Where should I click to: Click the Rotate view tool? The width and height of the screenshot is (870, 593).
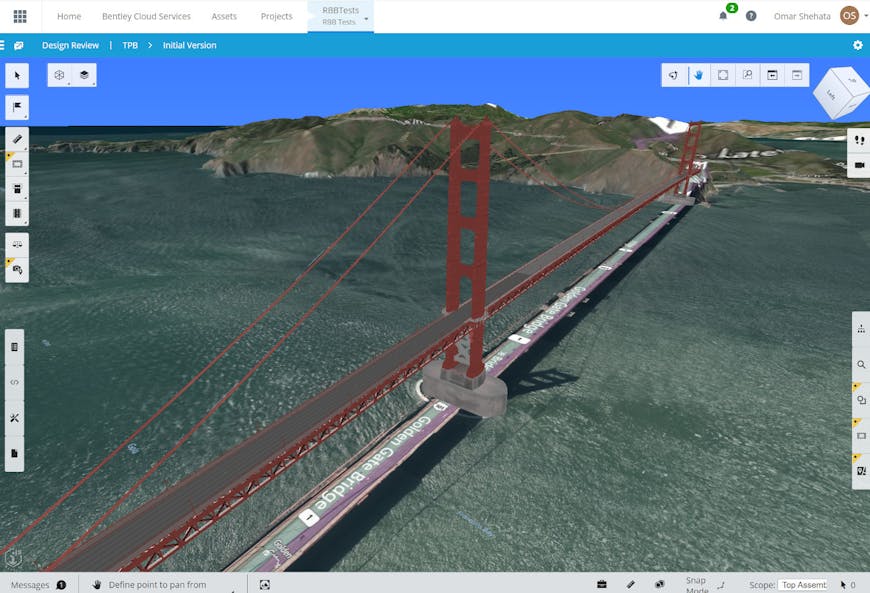click(x=674, y=75)
